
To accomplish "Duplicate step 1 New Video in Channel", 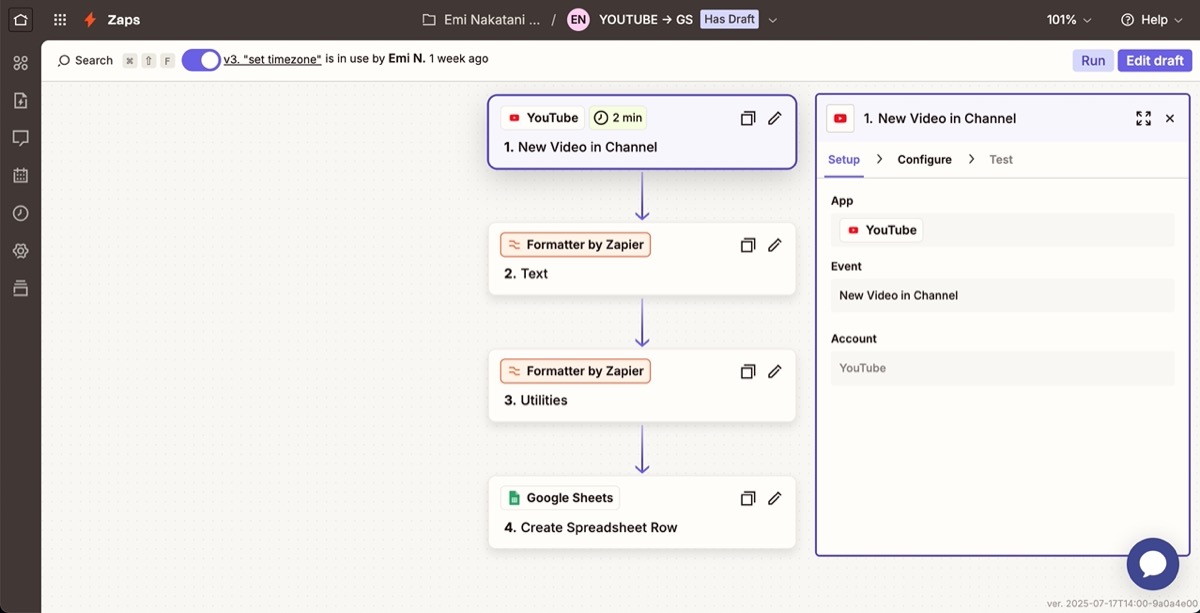I will [747, 118].
